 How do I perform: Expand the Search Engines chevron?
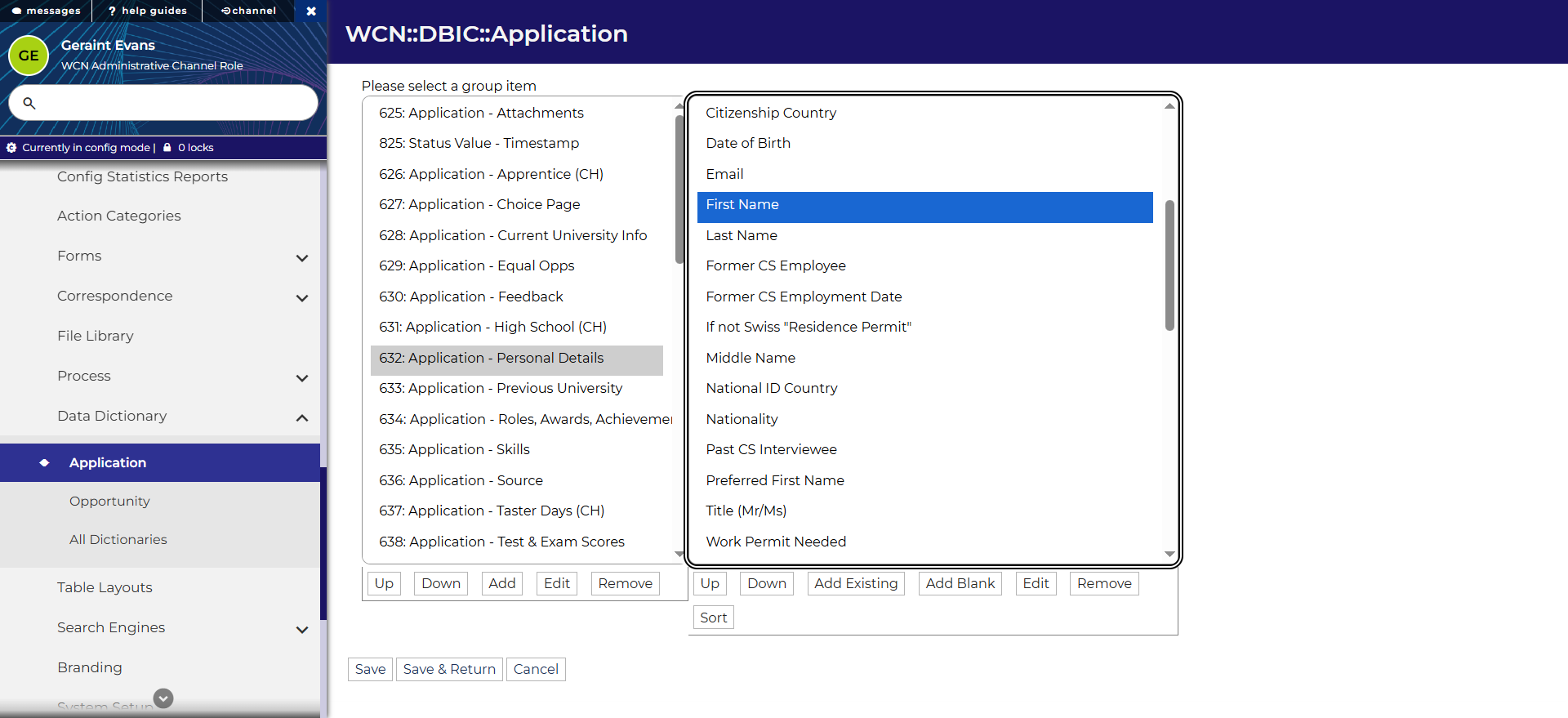(x=302, y=630)
